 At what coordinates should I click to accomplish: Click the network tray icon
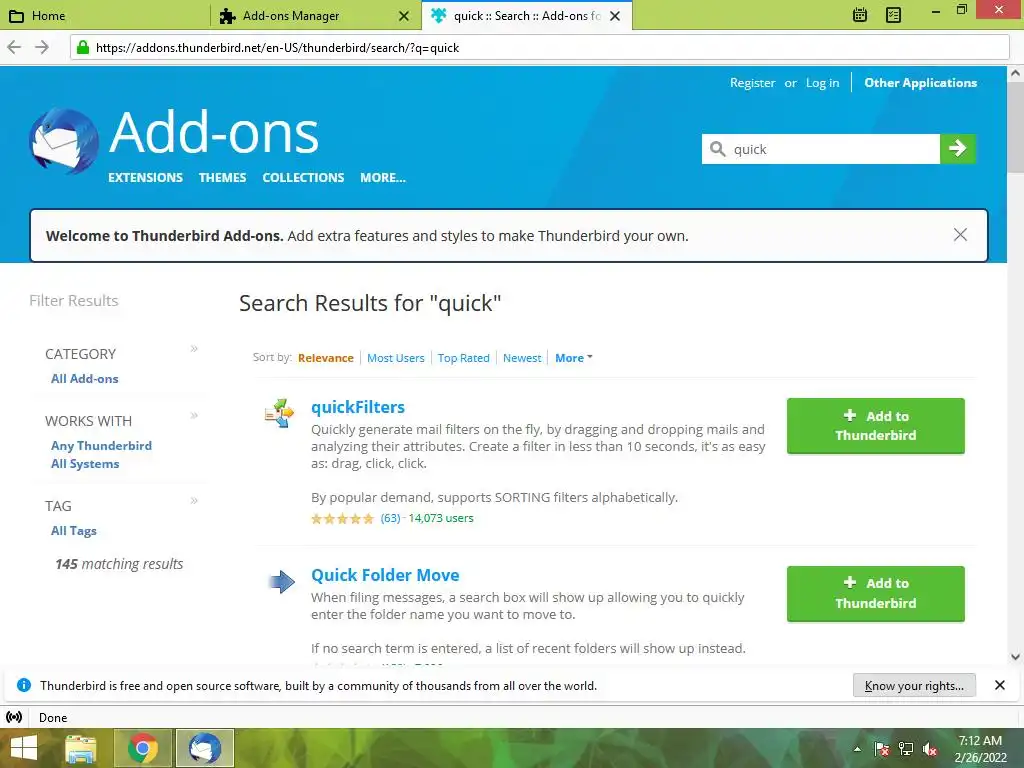tap(906, 749)
